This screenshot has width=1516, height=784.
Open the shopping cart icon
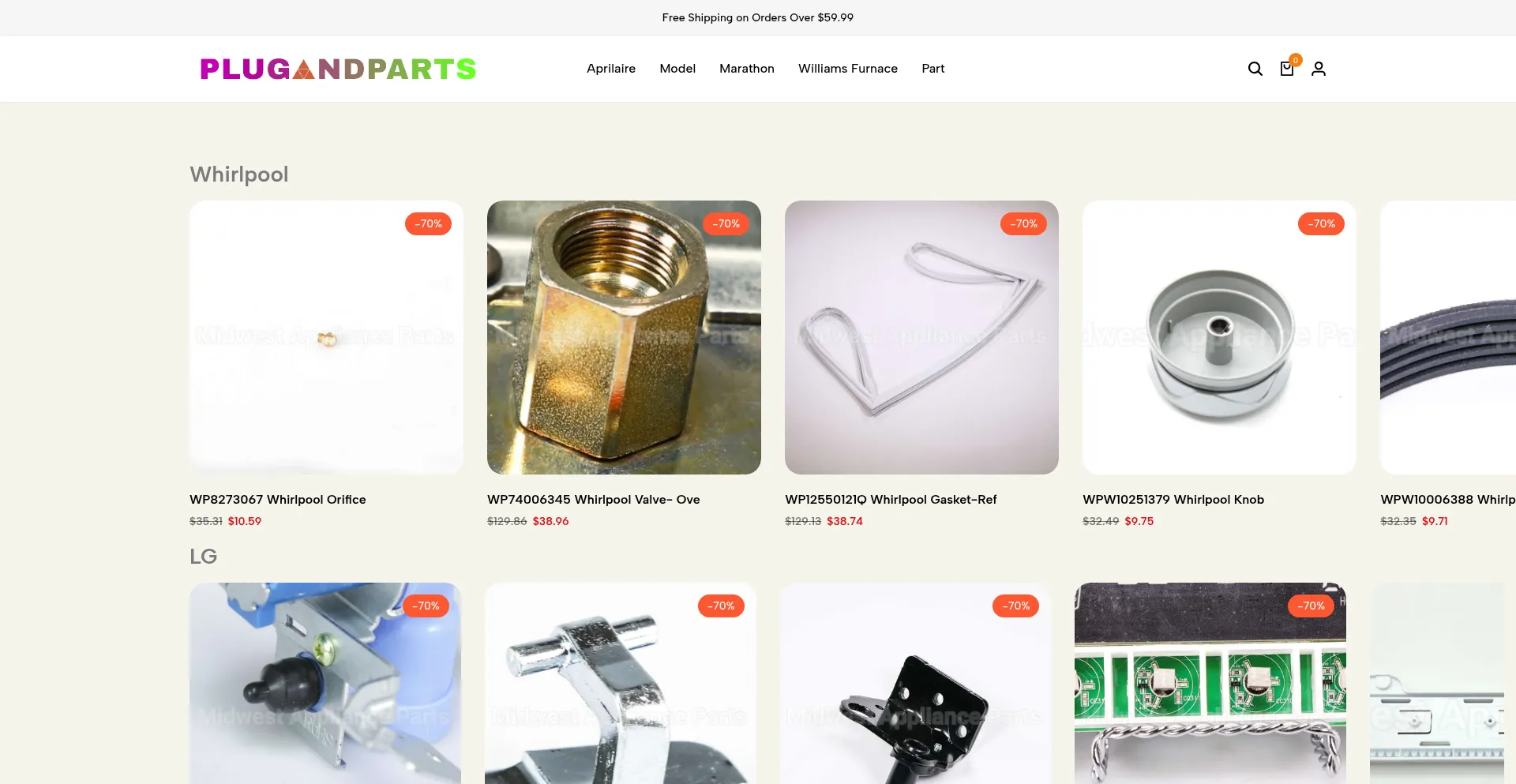click(x=1287, y=69)
